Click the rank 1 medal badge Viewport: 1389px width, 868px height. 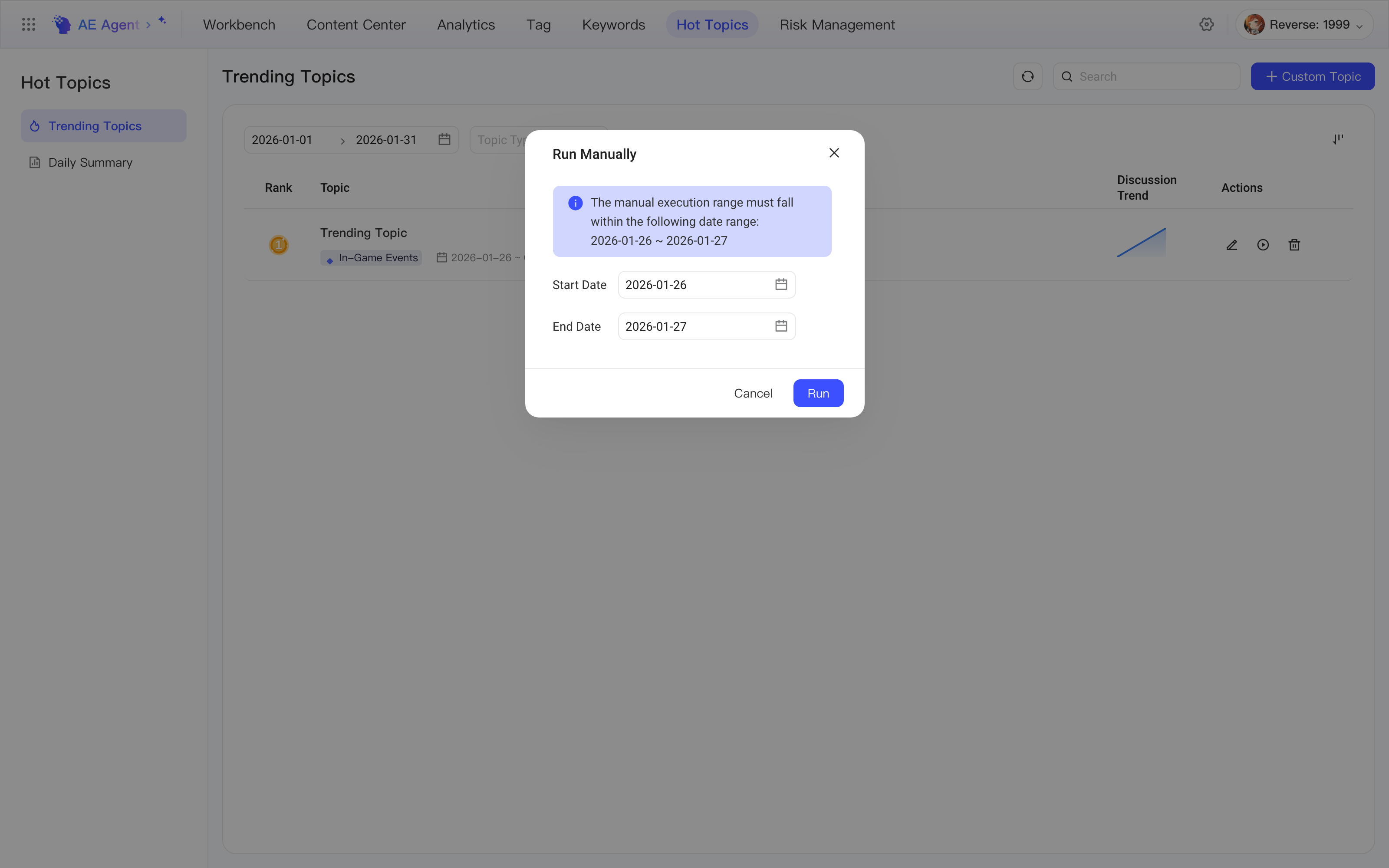coord(279,245)
